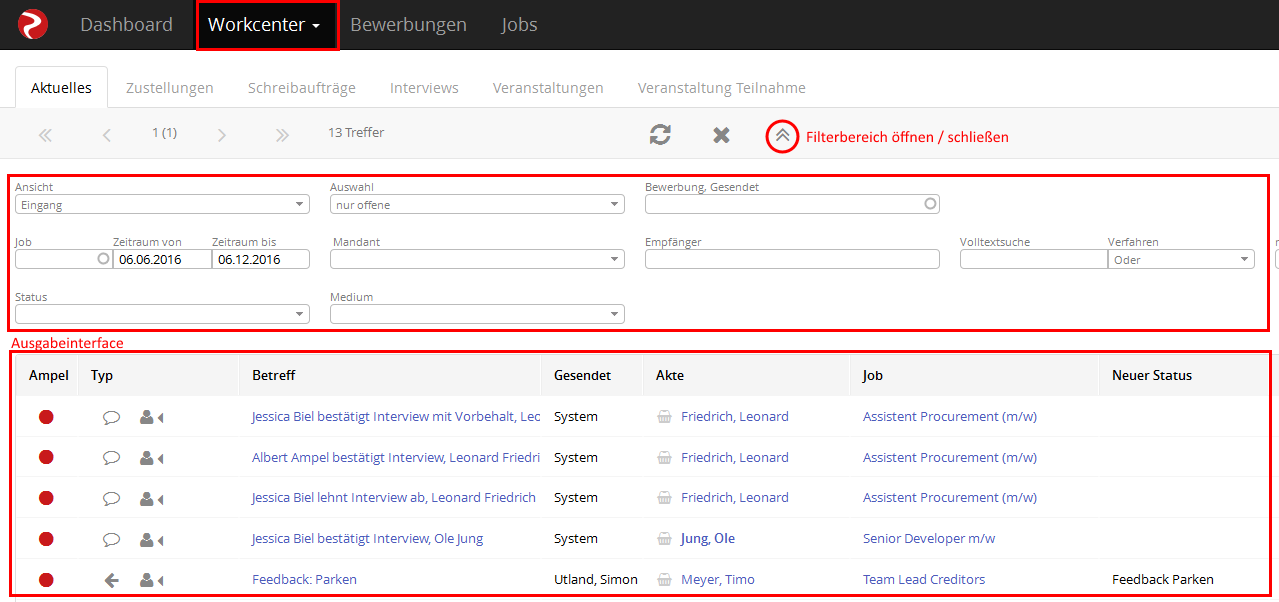Open Bewerbungen in top navigation
The image size is (1279, 602).
[408, 25]
